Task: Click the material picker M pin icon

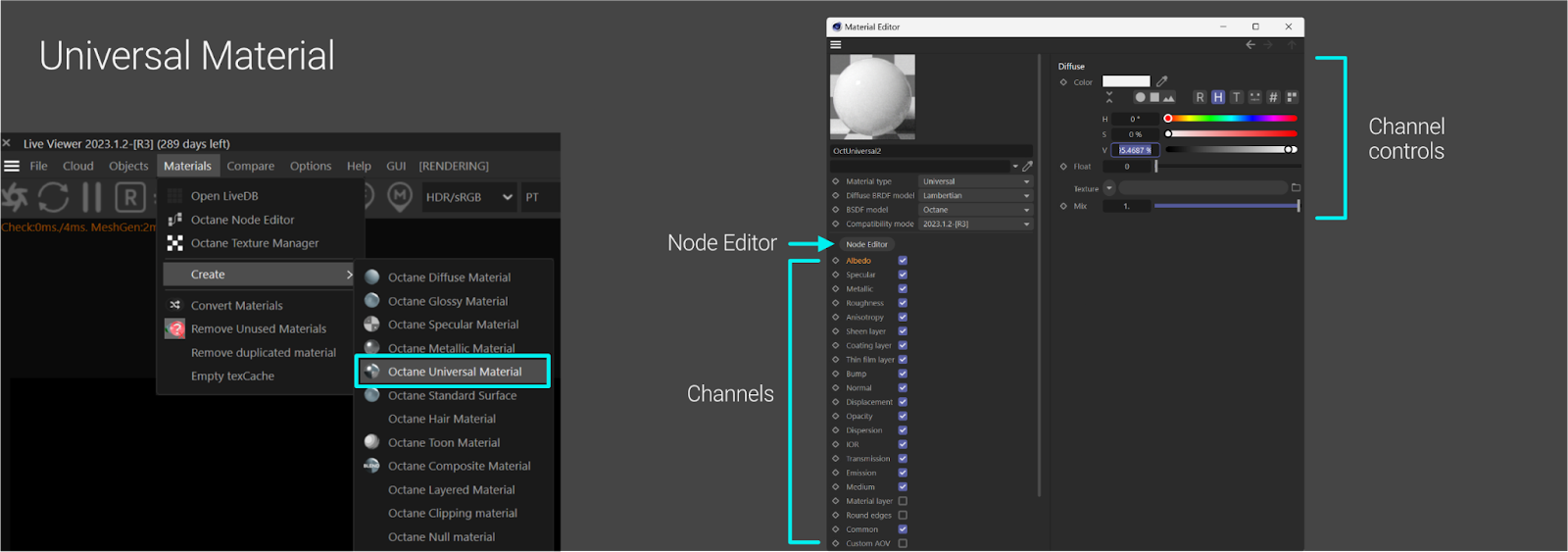Action: pos(399,197)
